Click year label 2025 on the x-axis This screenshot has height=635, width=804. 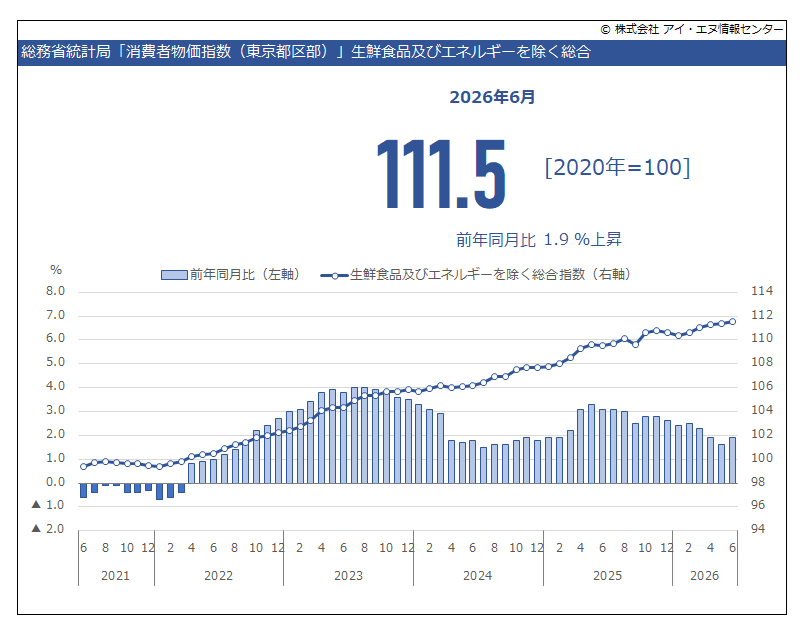(607, 576)
